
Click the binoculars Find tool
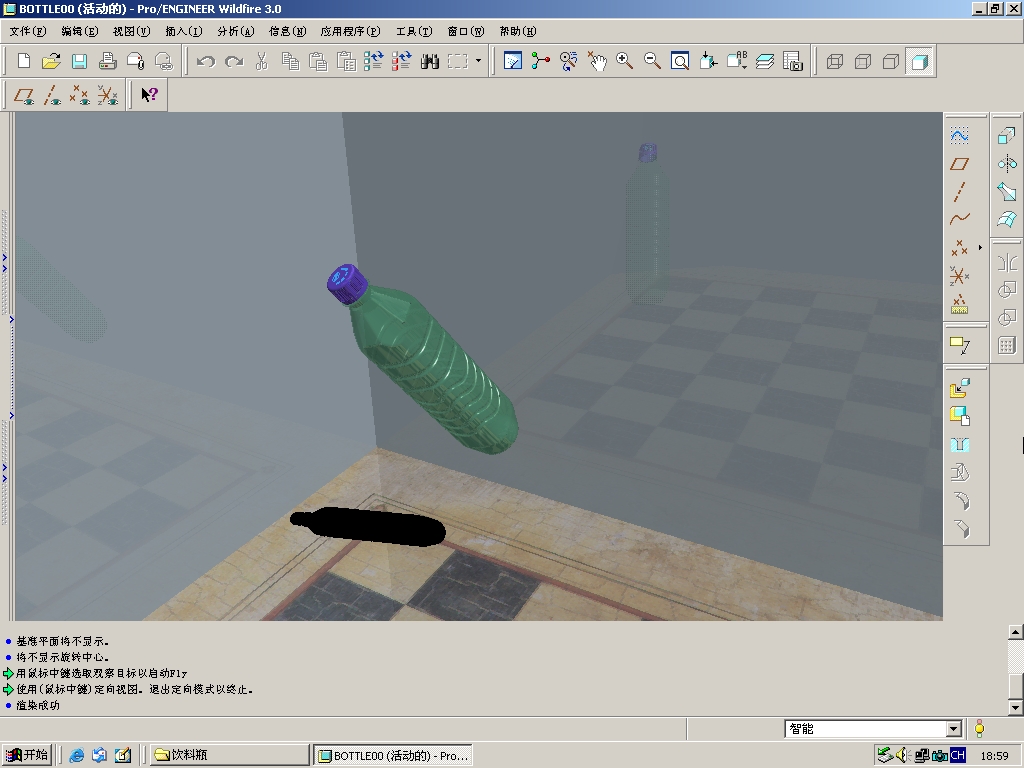click(430, 62)
